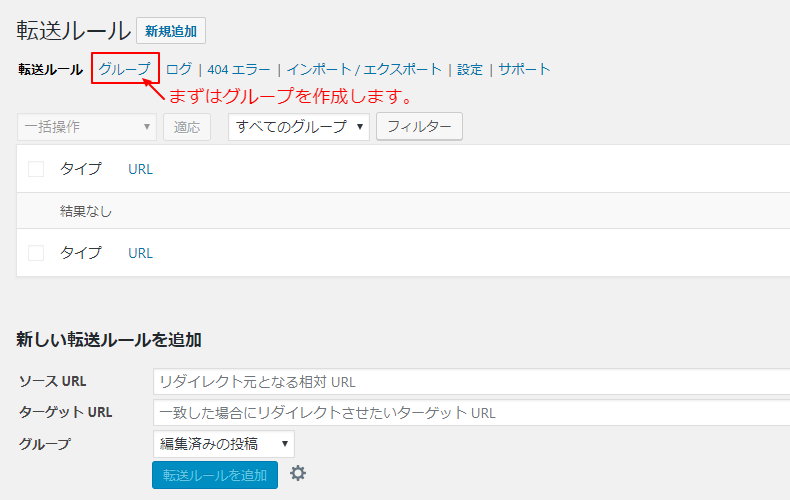This screenshot has width=790, height=500.
Task: Sort by URL in table header
Action: (141, 169)
